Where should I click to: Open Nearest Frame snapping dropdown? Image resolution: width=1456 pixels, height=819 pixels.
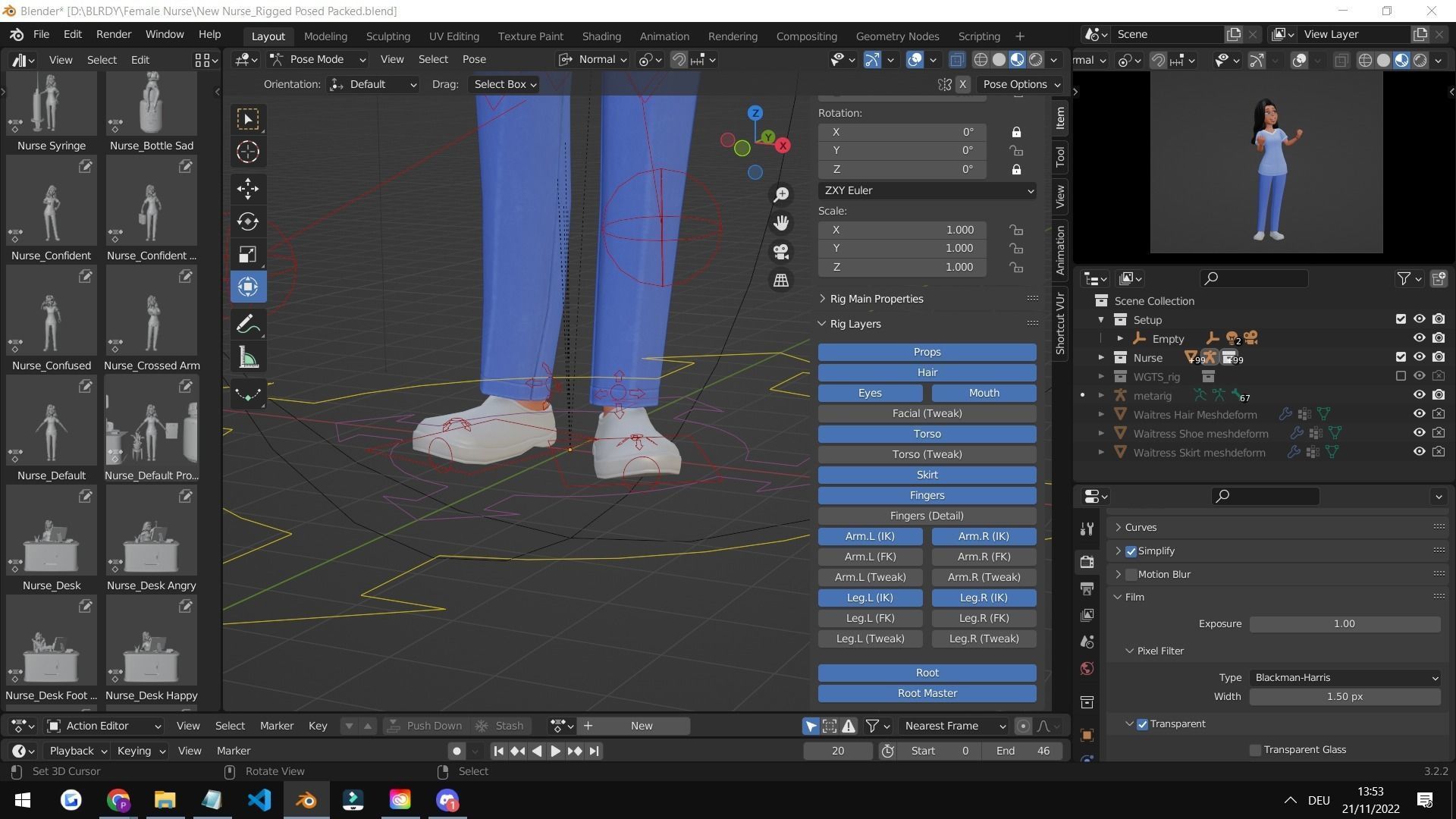coord(954,726)
